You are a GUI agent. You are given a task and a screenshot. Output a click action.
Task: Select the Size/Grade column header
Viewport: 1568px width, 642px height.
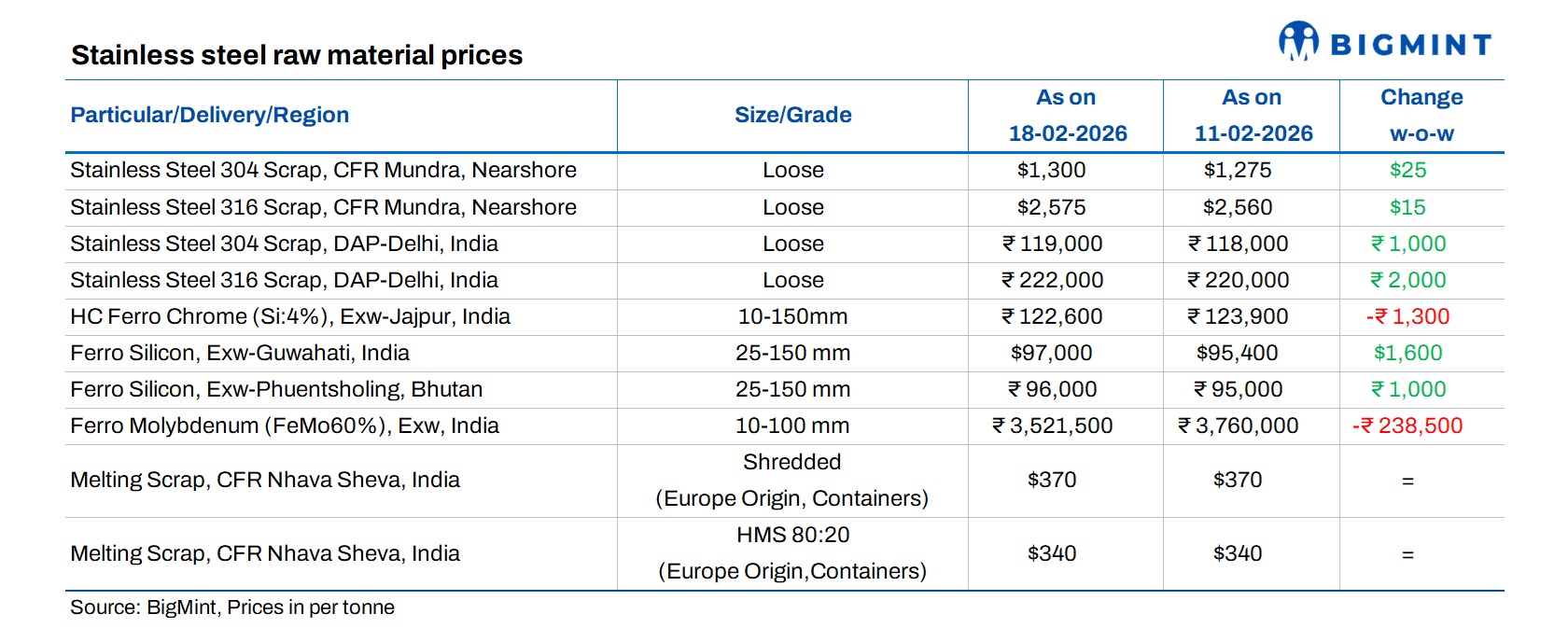click(x=792, y=115)
